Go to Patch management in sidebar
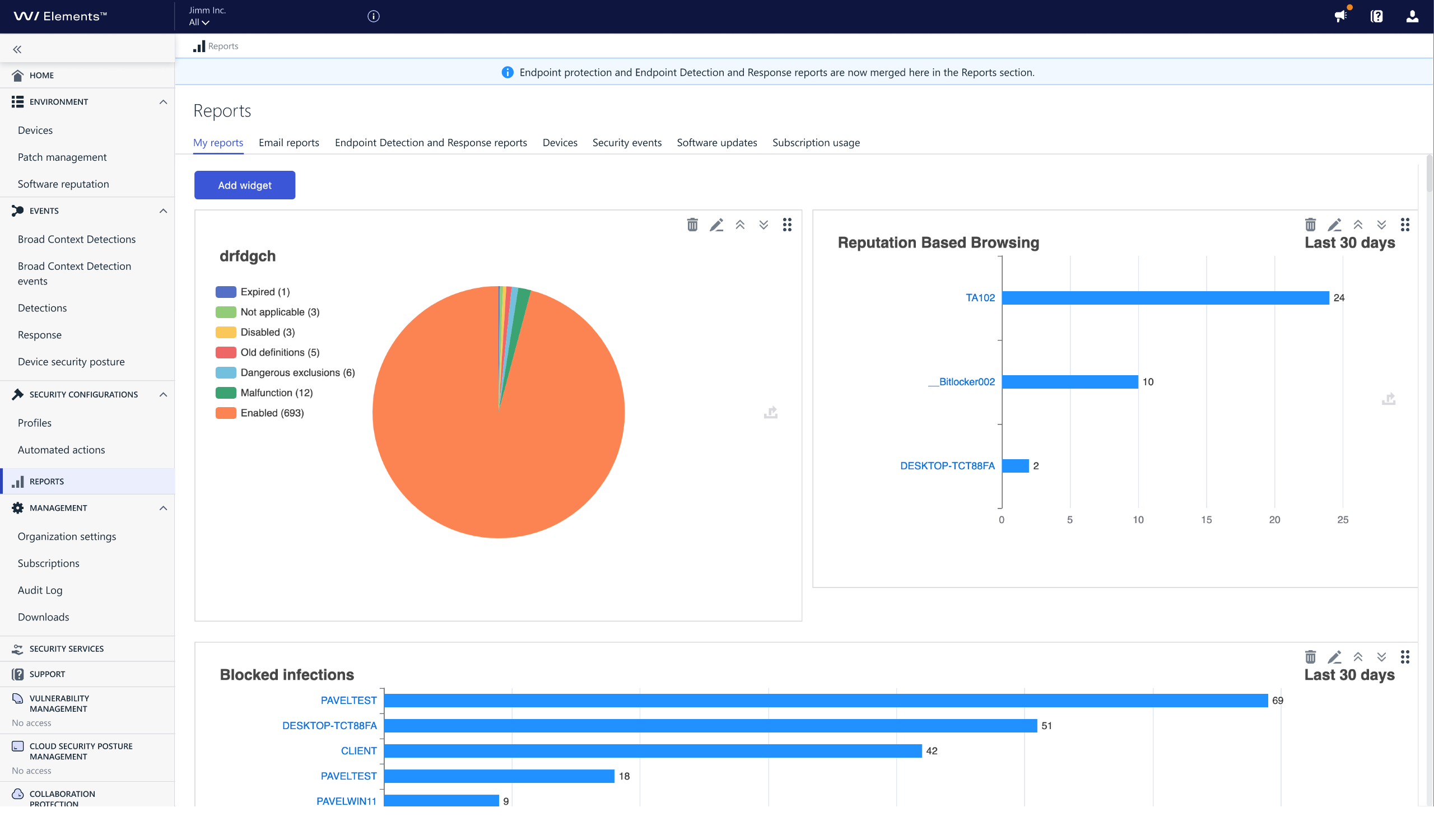 pos(62,157)
